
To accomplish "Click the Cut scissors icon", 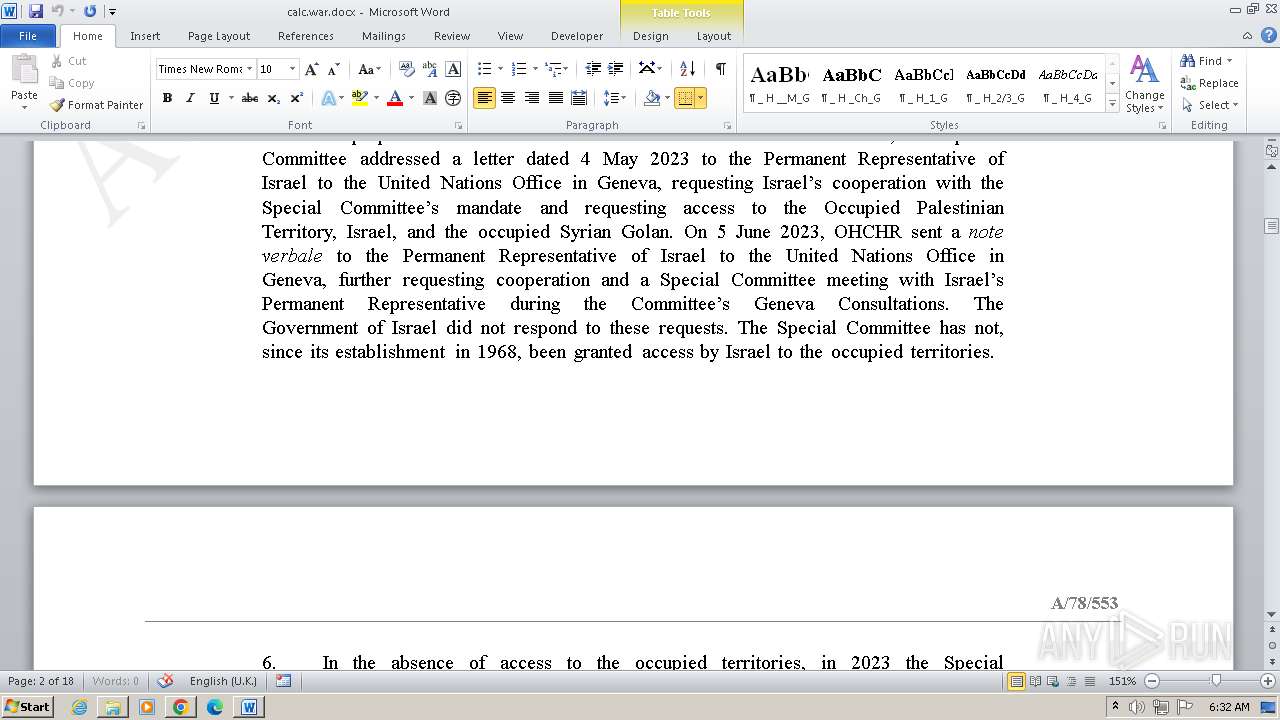I will click(56, 61).
